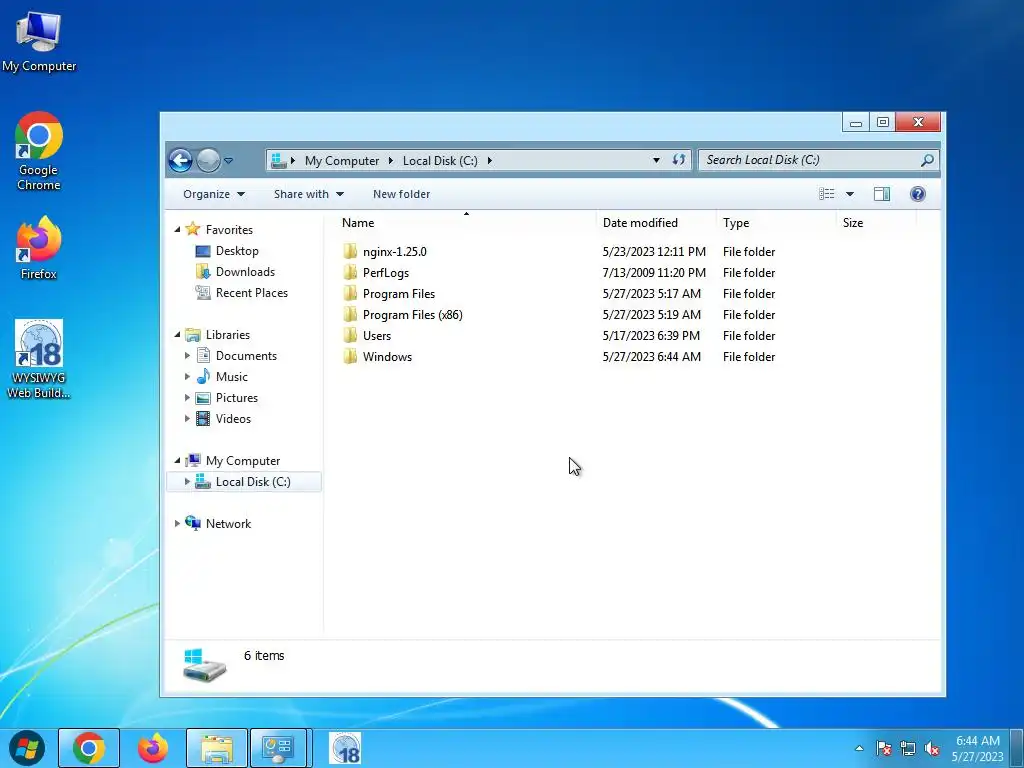The height and width of the screenshot is (768, 1024).
Task: Click the search magnifier icon
Action: [927, 160]
